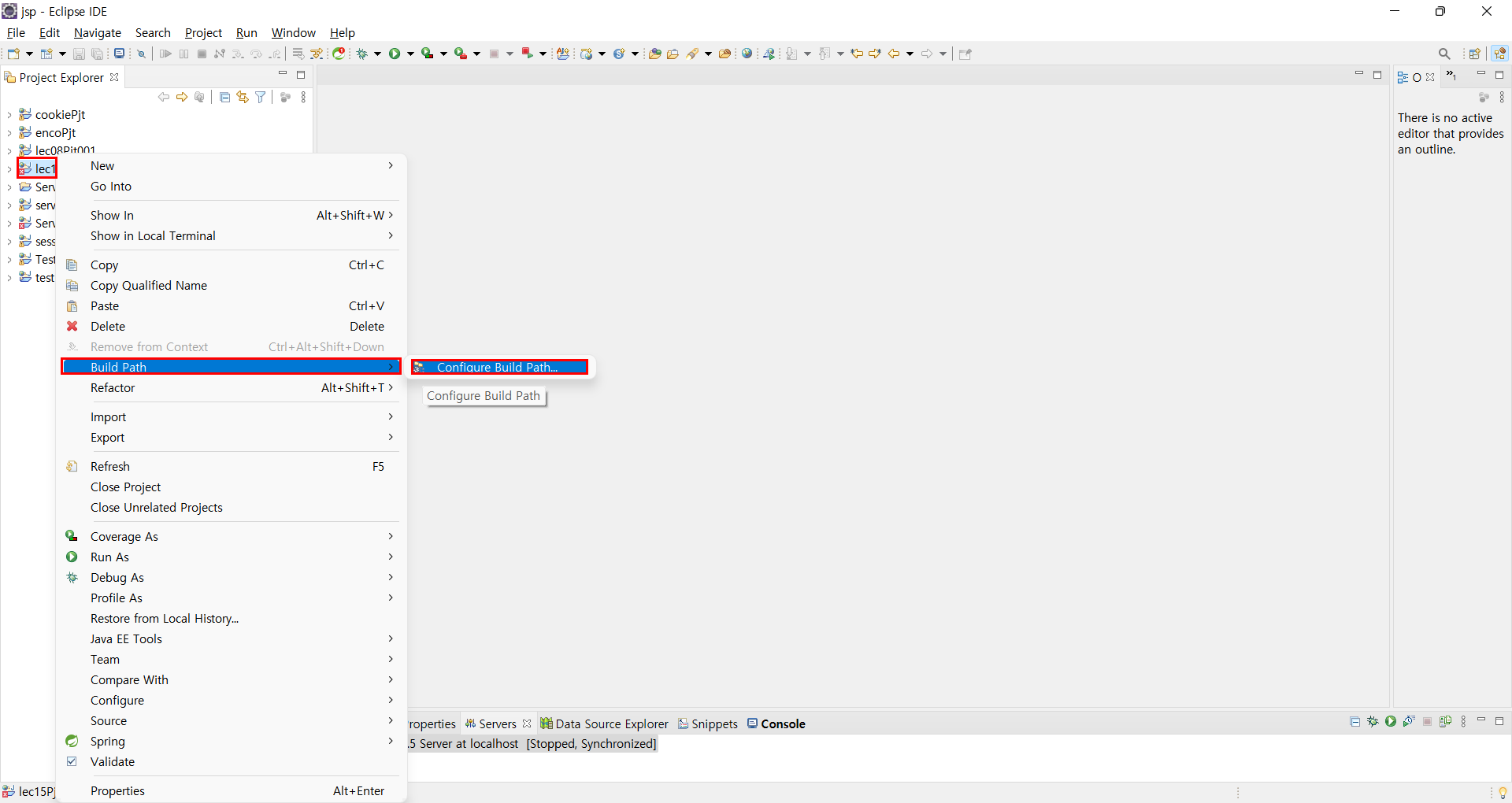Click the Open Type icon in toolbar
Image resolution: width=1512 pixels, height=803 pixels.
(655, 54)
